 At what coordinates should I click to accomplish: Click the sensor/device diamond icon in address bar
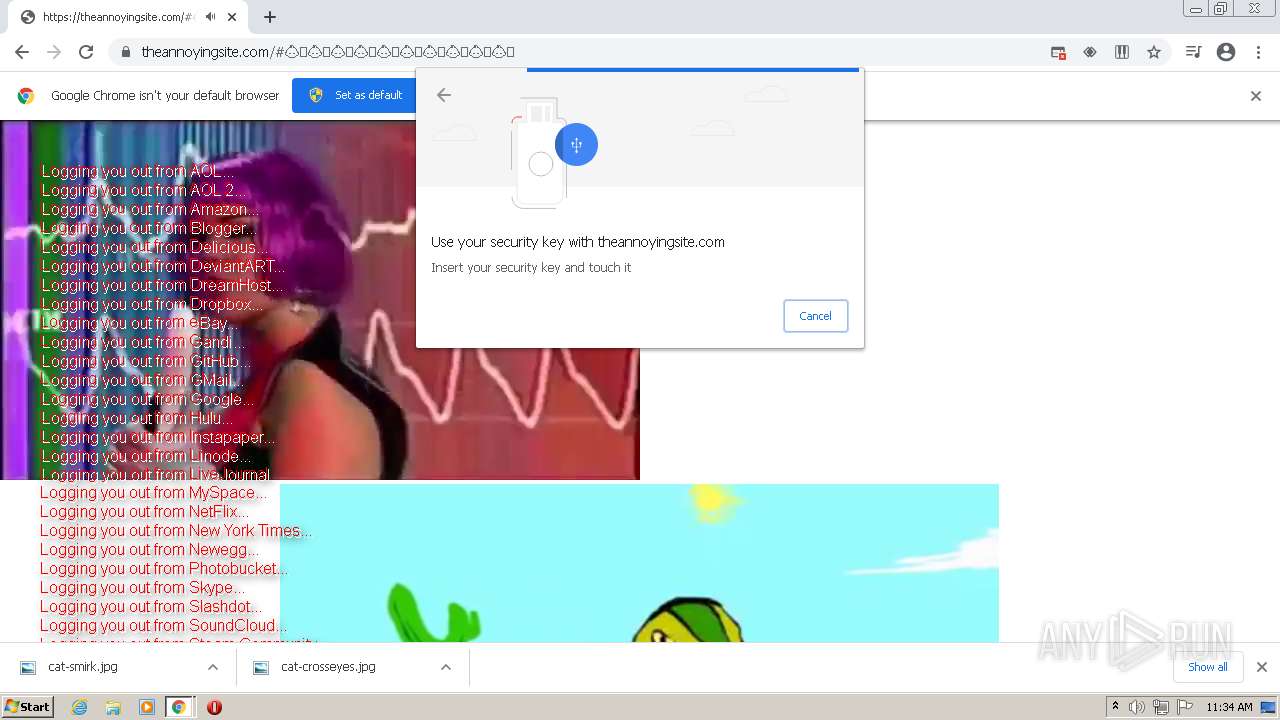[1090, 52]
